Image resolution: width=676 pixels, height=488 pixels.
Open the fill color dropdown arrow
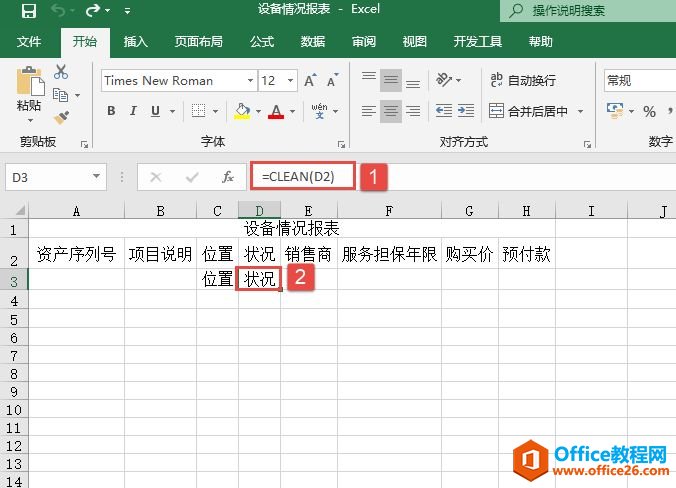click(259, 111)
